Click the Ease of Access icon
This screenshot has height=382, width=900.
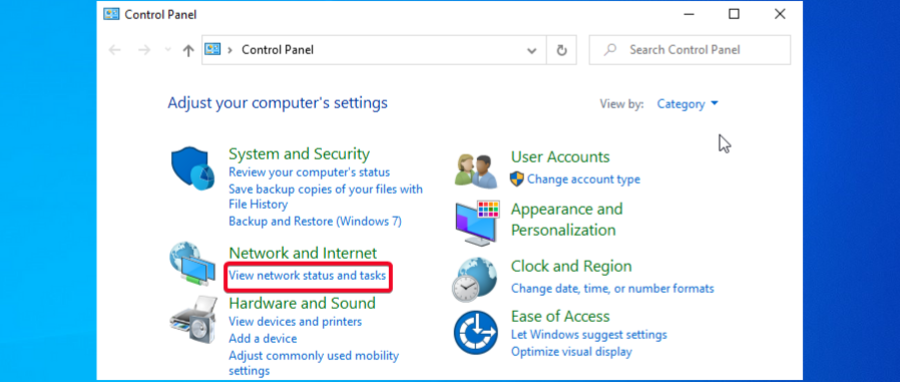point(475,332)
